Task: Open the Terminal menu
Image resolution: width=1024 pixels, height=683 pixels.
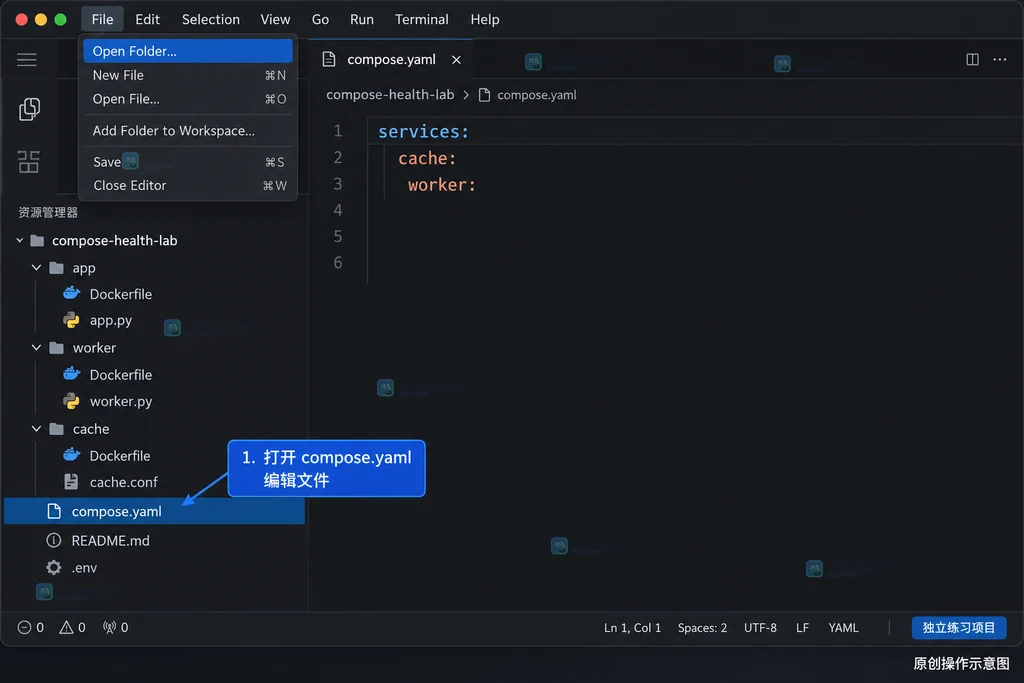Action: (x=422, y=20)
